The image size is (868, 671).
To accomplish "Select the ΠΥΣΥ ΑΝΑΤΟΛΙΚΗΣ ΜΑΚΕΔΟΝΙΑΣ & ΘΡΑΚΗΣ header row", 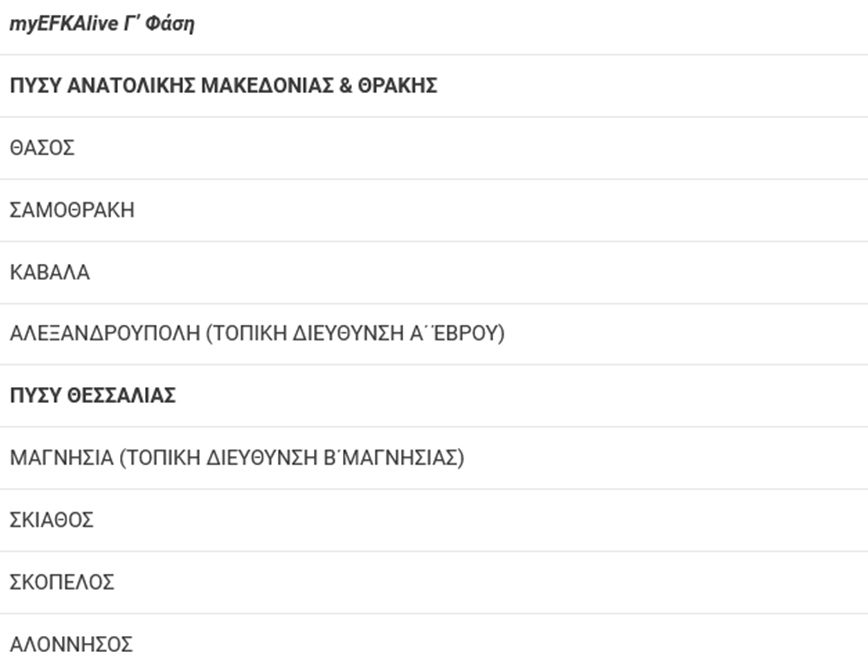I will 223,86.
